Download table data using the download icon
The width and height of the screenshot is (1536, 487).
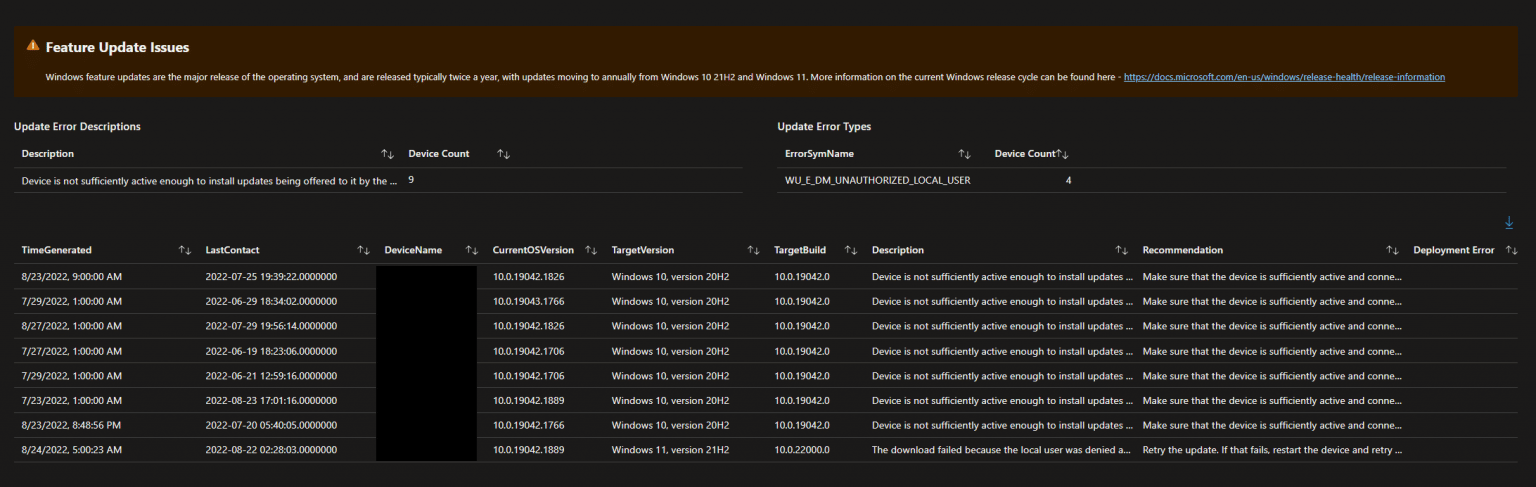(x=1509, y=223)
